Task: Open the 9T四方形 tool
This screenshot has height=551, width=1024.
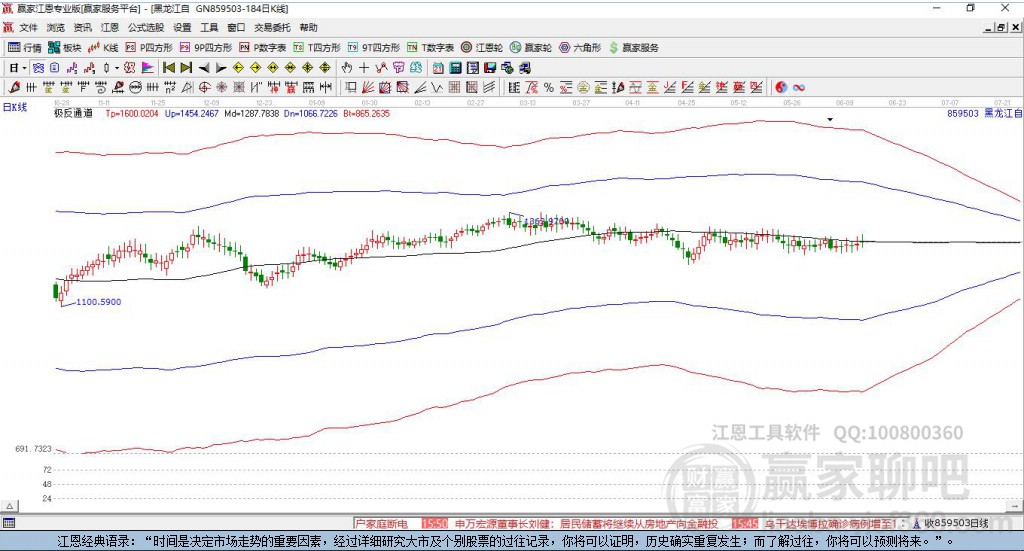Action: pyautogui.click(x=374, y=48)
